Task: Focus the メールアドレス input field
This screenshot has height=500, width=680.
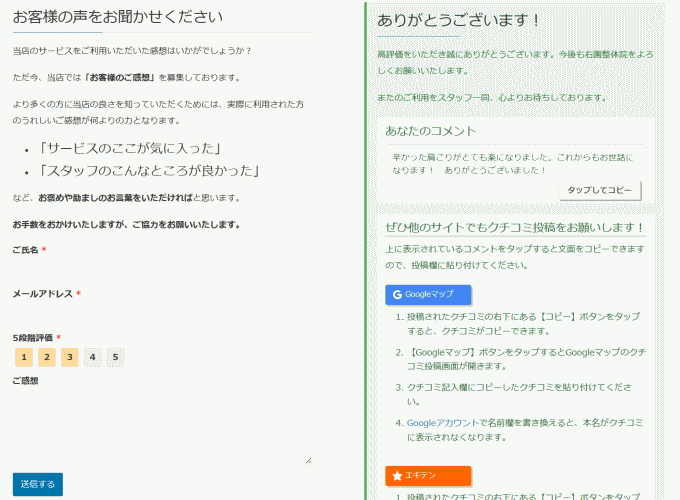Action: click(x=160, y=313)
